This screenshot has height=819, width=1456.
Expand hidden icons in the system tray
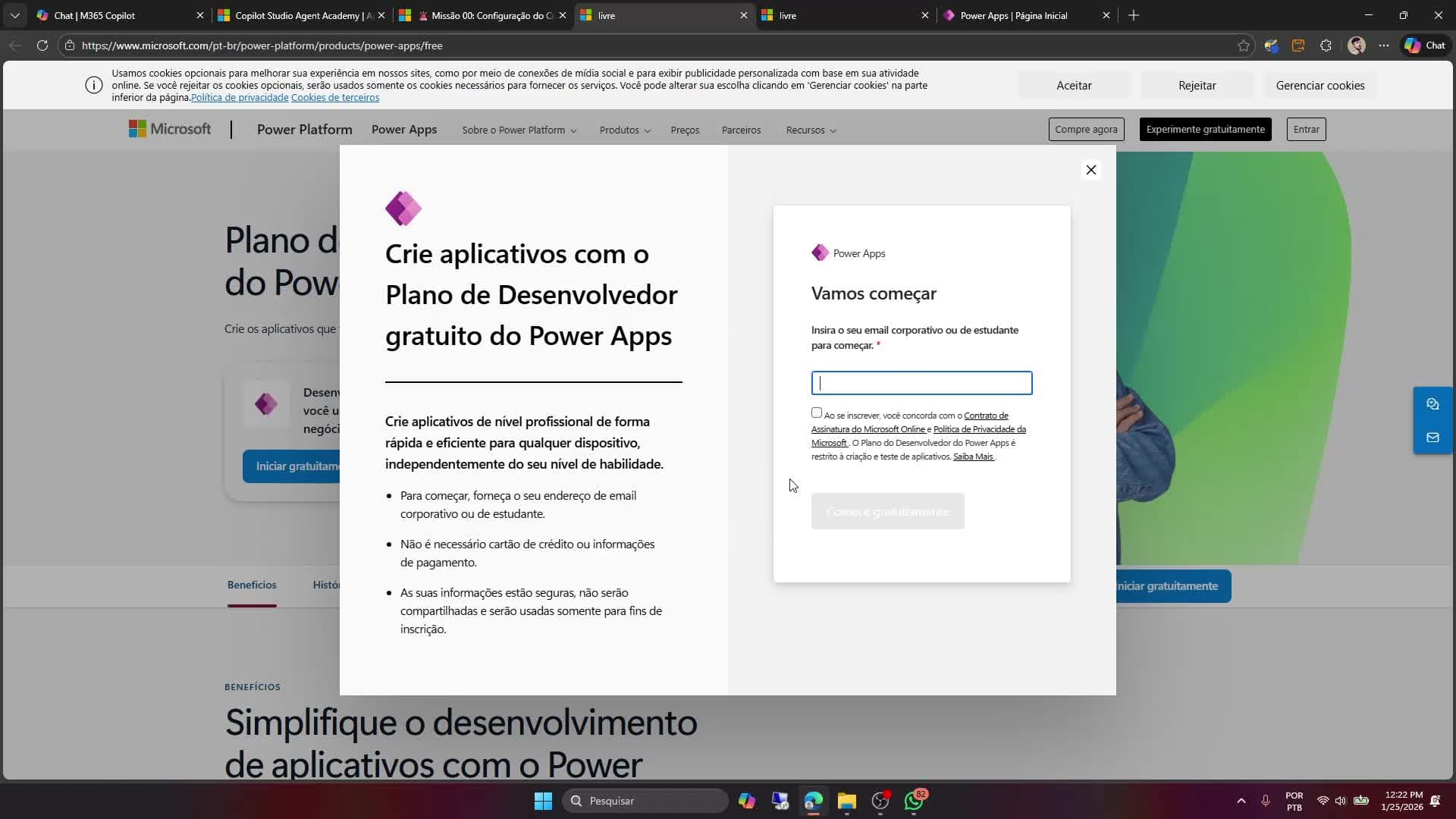[1241, 801]
